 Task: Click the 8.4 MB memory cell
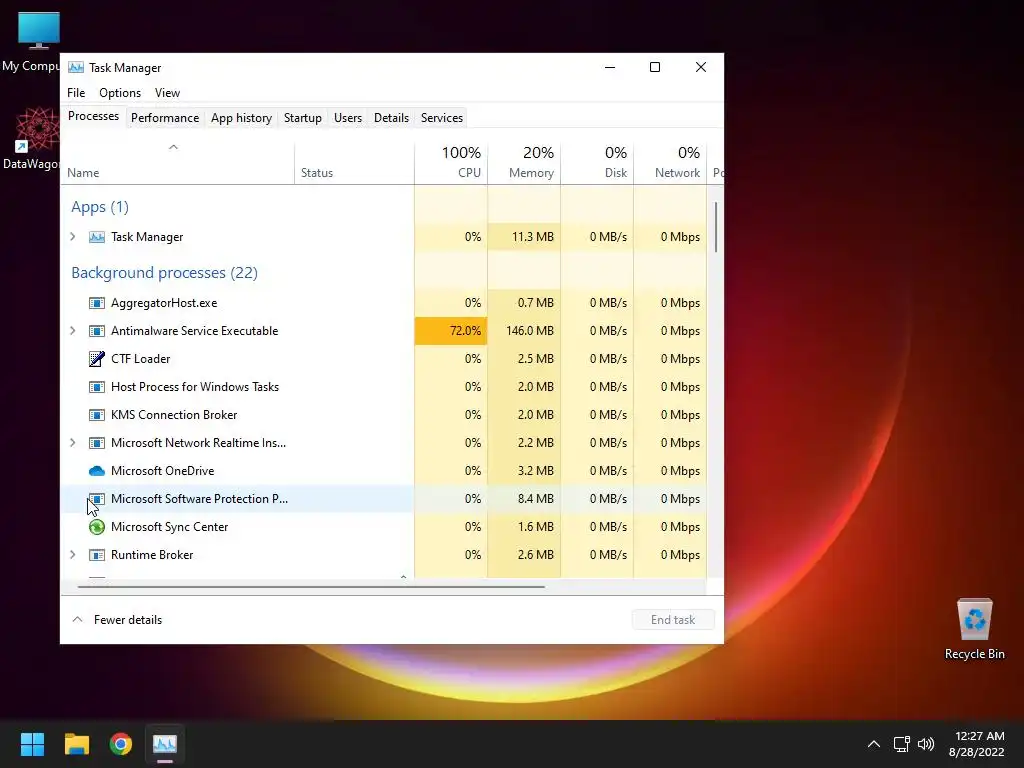tap(524, 499)
